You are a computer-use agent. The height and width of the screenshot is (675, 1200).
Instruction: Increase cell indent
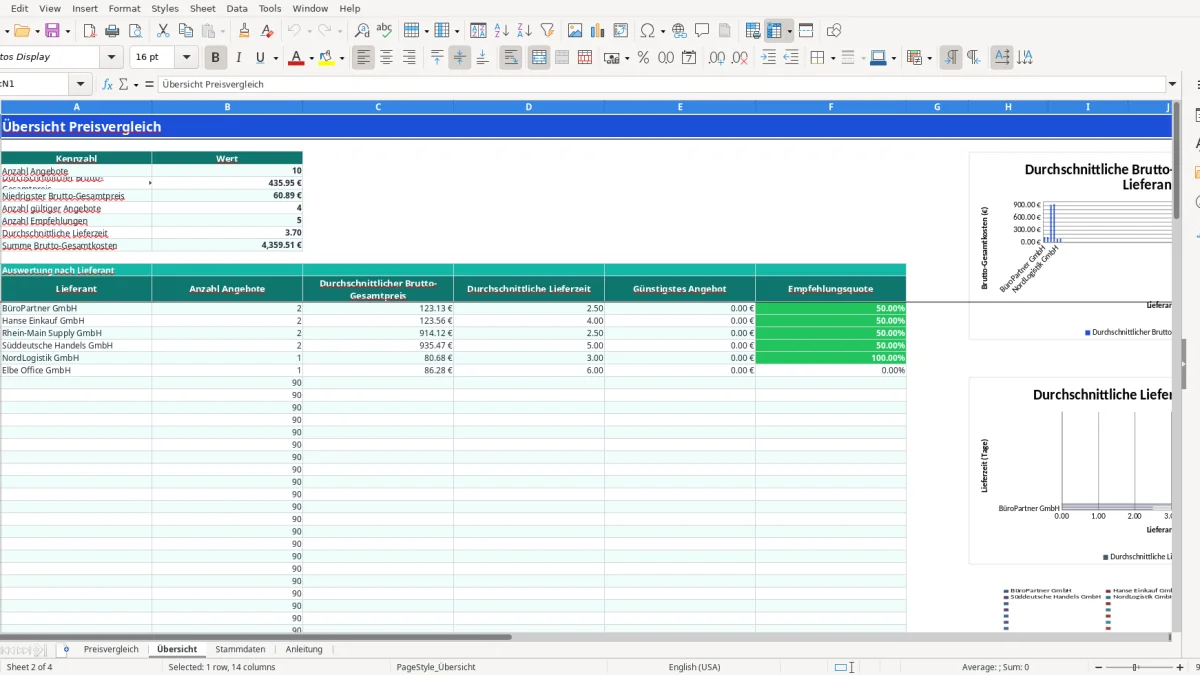click(x=768, y=58)
